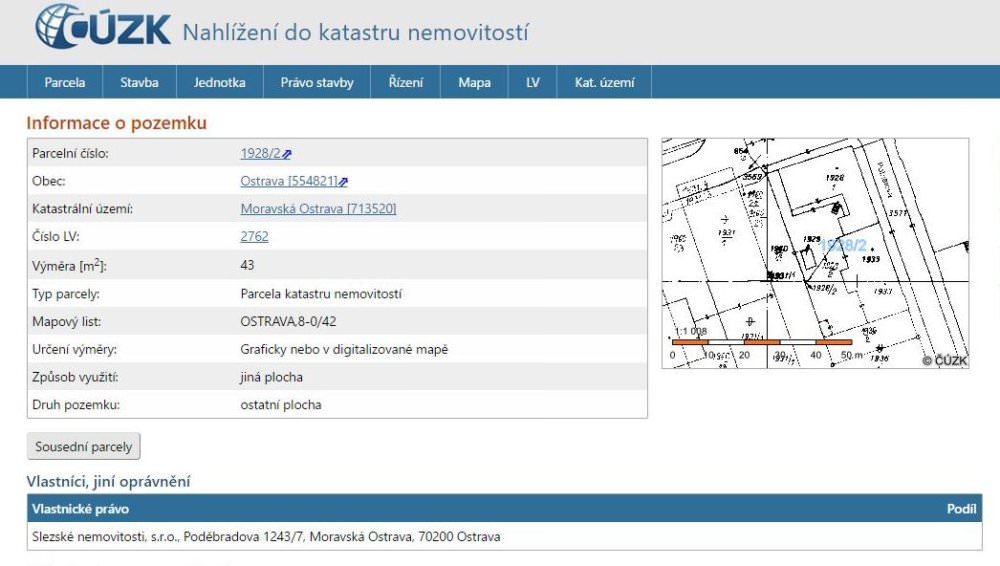Screen dimensions: 1000x566
Task: Click external link icon next to Ostrava
Action: coord(343,182)
